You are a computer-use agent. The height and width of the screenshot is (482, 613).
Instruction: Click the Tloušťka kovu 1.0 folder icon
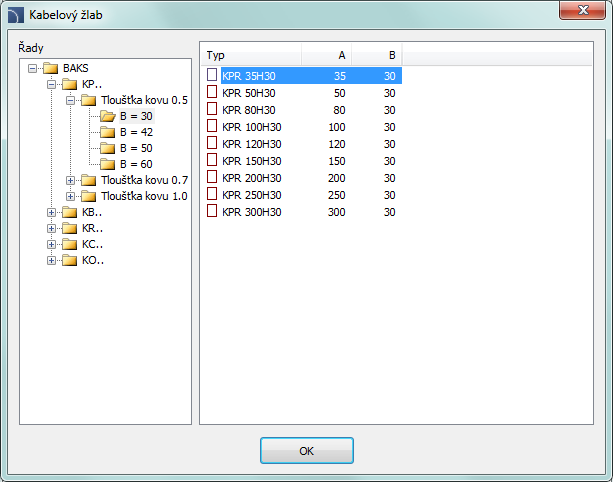(x=88, y=197)
